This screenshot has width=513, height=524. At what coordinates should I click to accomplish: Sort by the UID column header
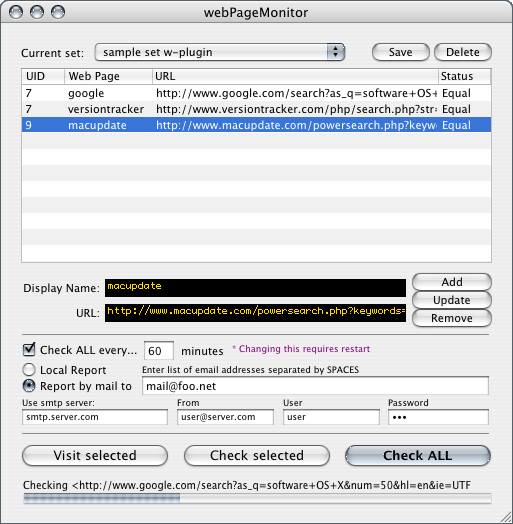tap(43, 77)
